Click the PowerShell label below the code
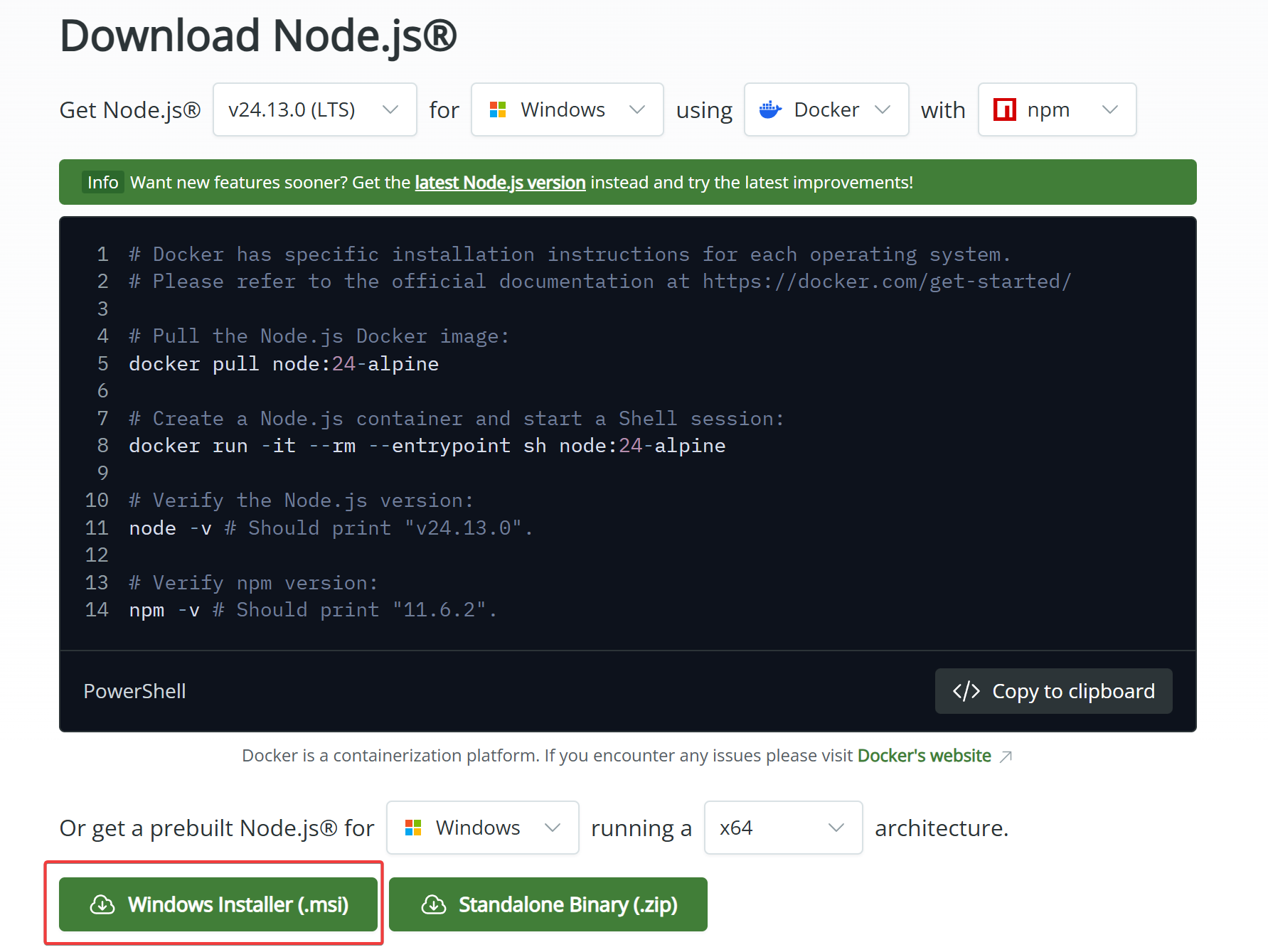 click(x=134, y=691)
